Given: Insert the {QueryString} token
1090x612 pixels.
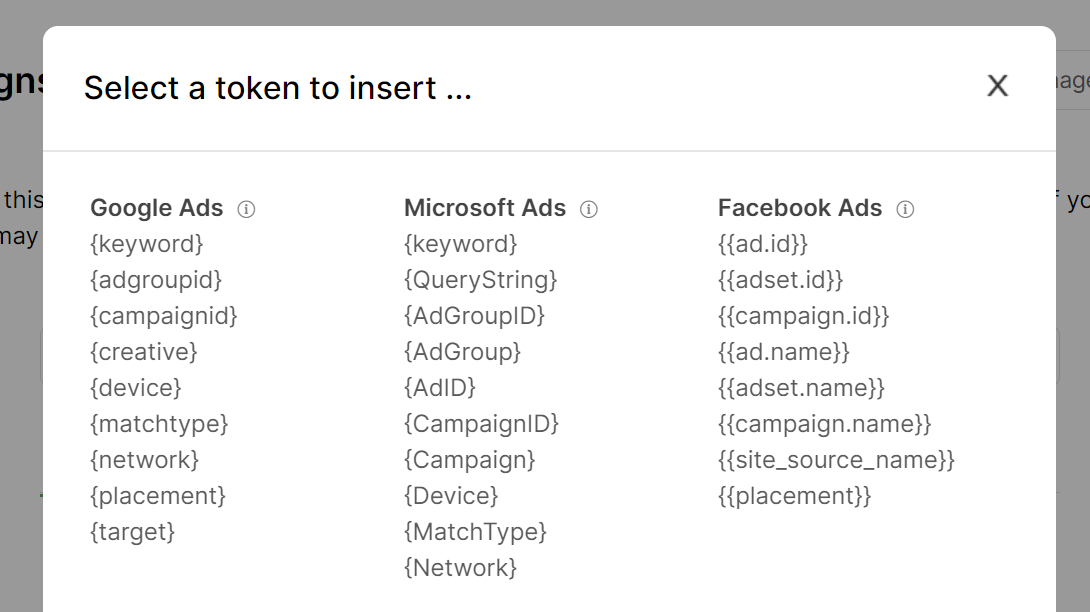Looking at the screenshot, I should click(480, 280).
